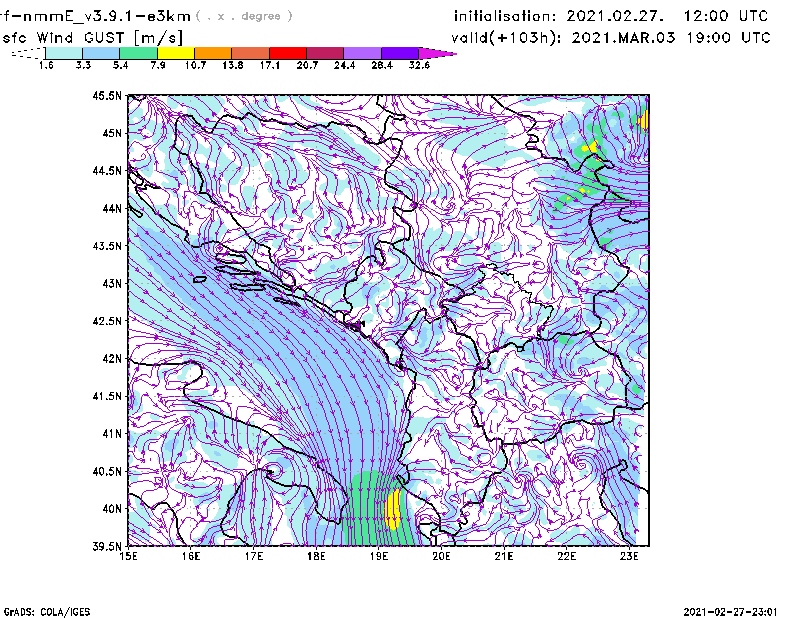The height and width of the screenshot is (618, 800).
Task: Click the green 5.4–7.9 legend swatch
Action: pyautogui.click(x=138, y=53)
